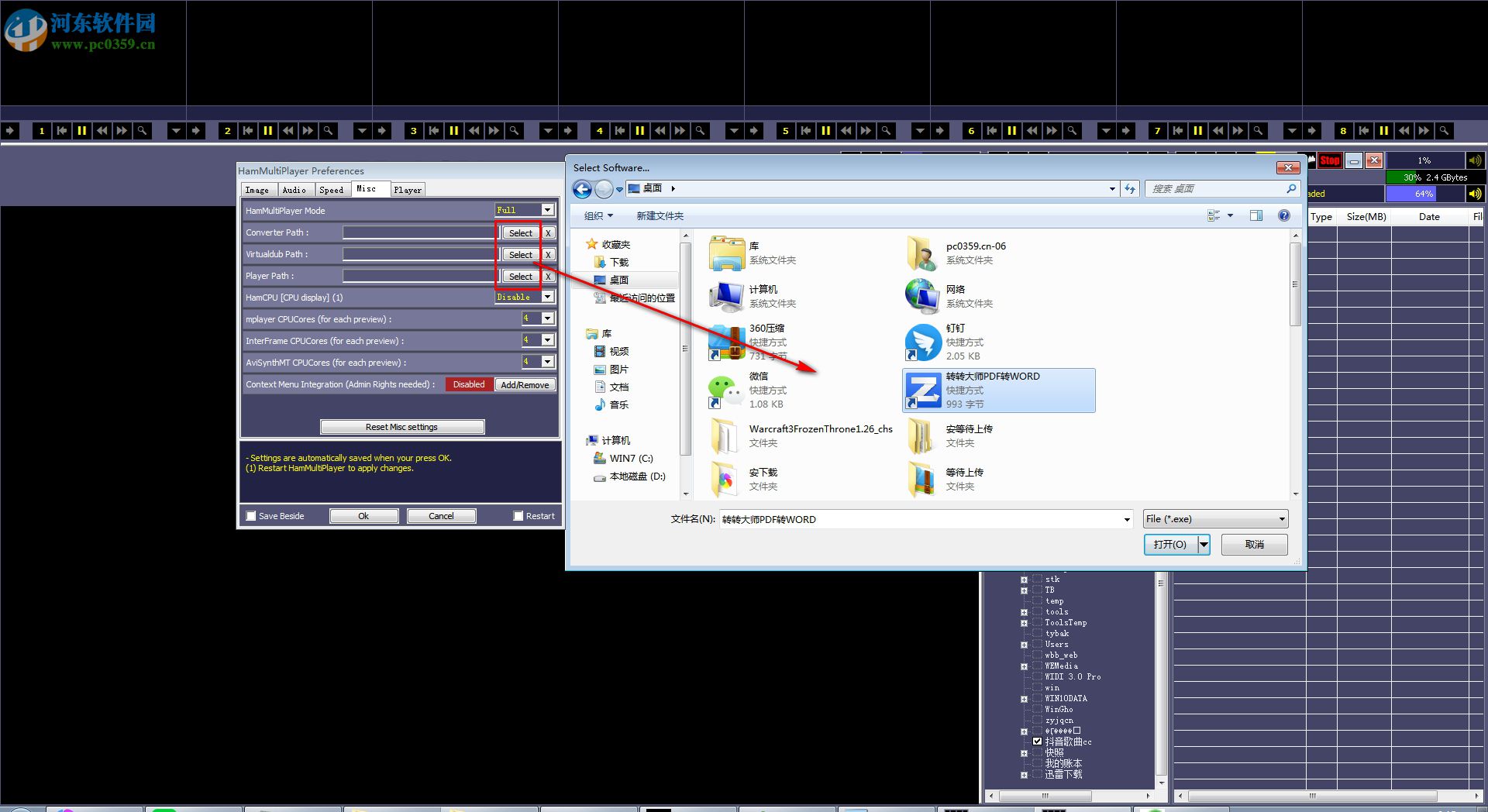The image size is (1488, 812).
Task: Clear Converter Path with X button
Action: 548,232
